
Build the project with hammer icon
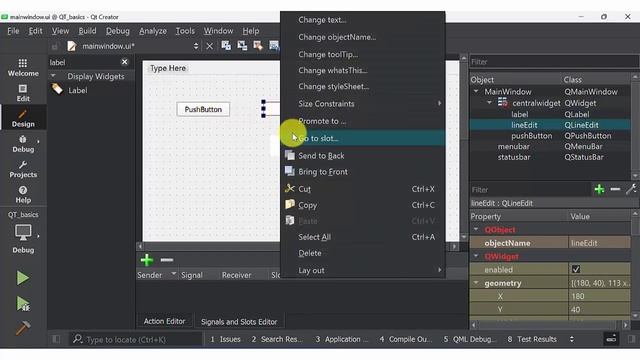tap(23, 328)
